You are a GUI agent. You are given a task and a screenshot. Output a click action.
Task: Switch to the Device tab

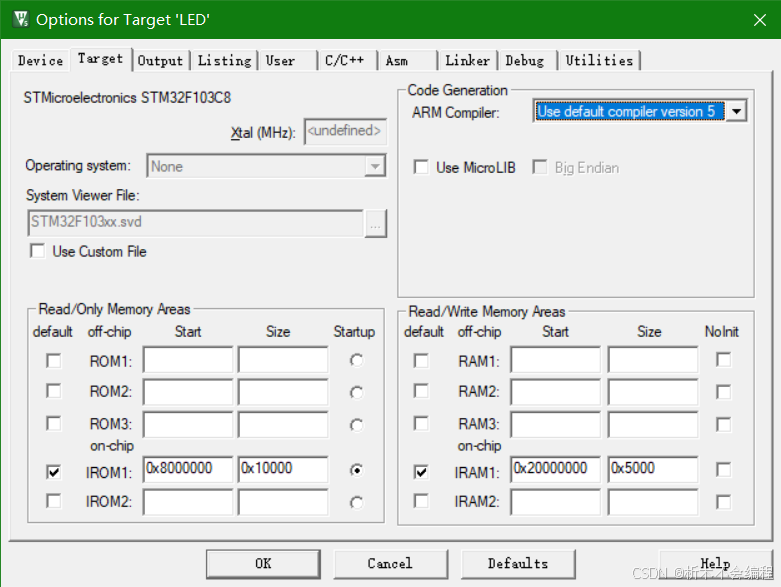point(40,61)
